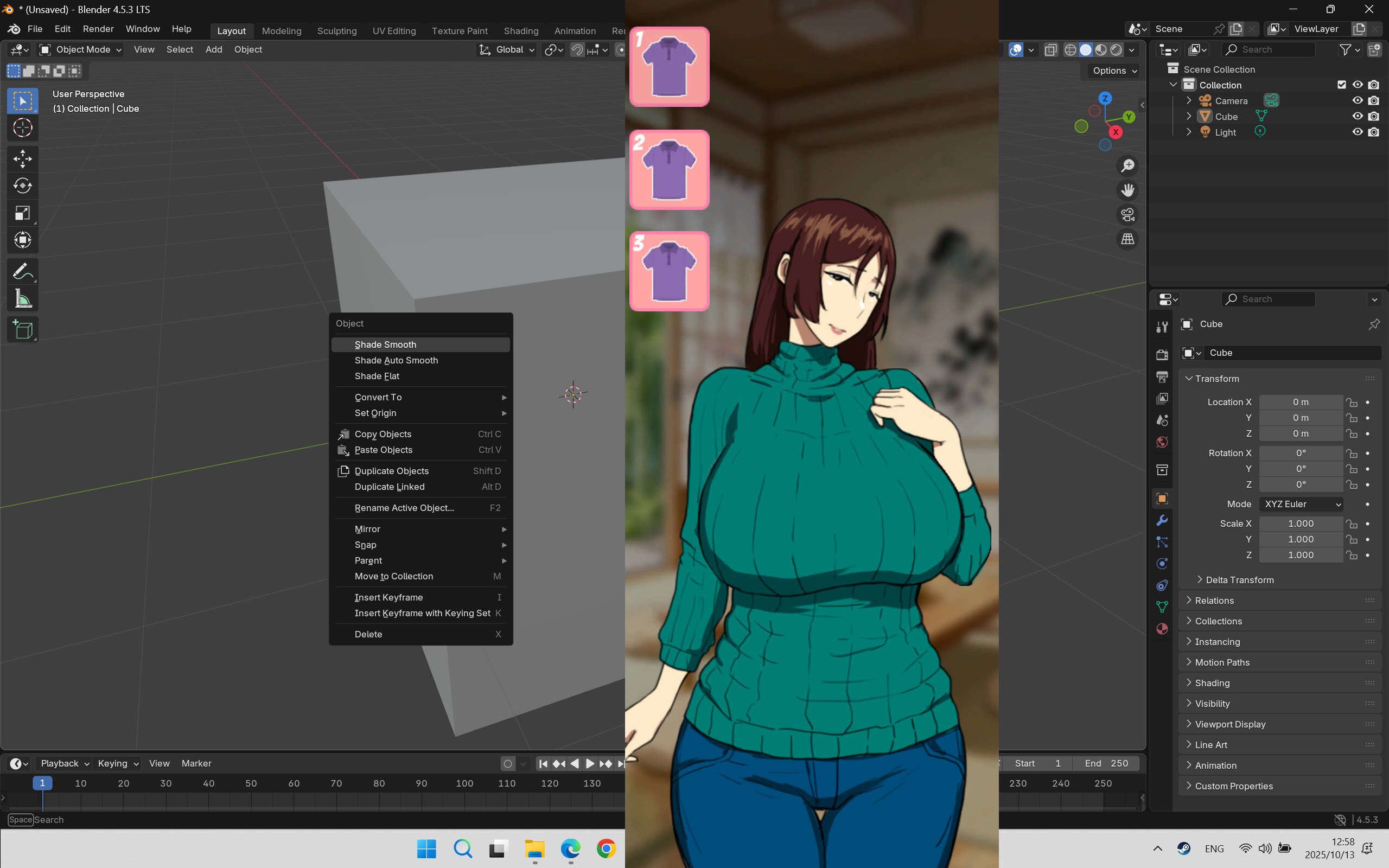Disable Cube render visibility camera toggle
1389x868 pixels.
[1373, 116]
